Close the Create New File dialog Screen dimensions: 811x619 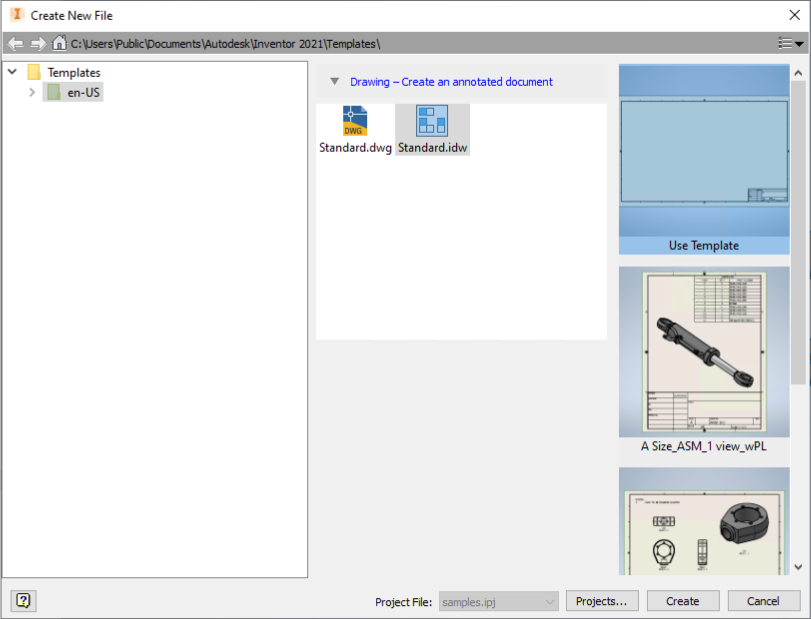pyautogui.click(x=794, y=15)
